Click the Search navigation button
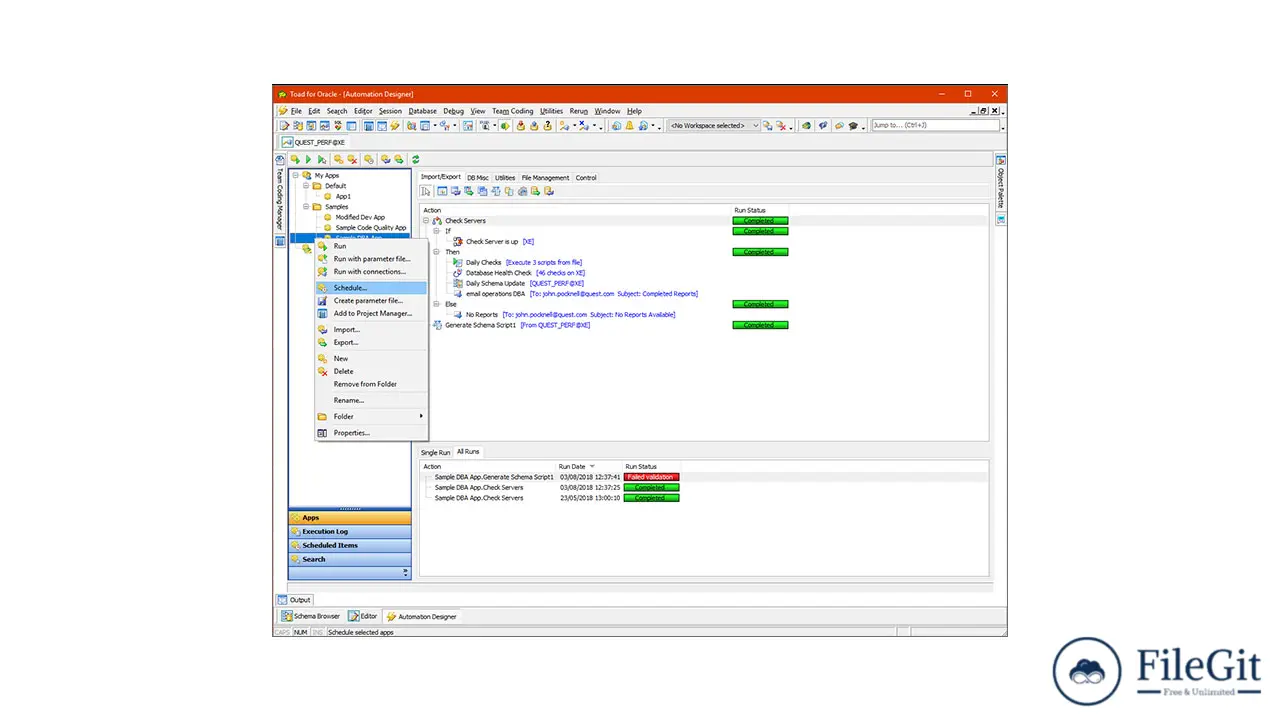This screenshot has height=720, width=1280. (x=350, y=560)
